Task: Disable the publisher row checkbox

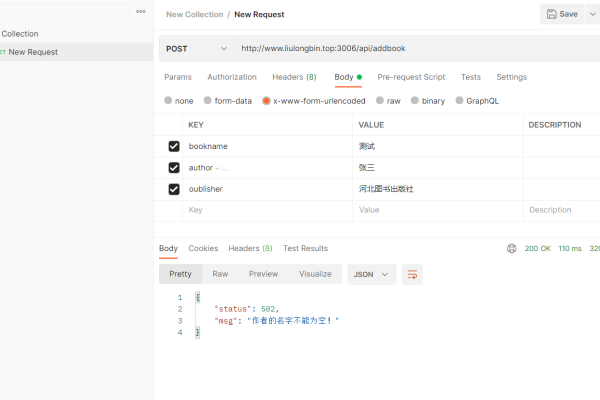Action: [174, 189]
